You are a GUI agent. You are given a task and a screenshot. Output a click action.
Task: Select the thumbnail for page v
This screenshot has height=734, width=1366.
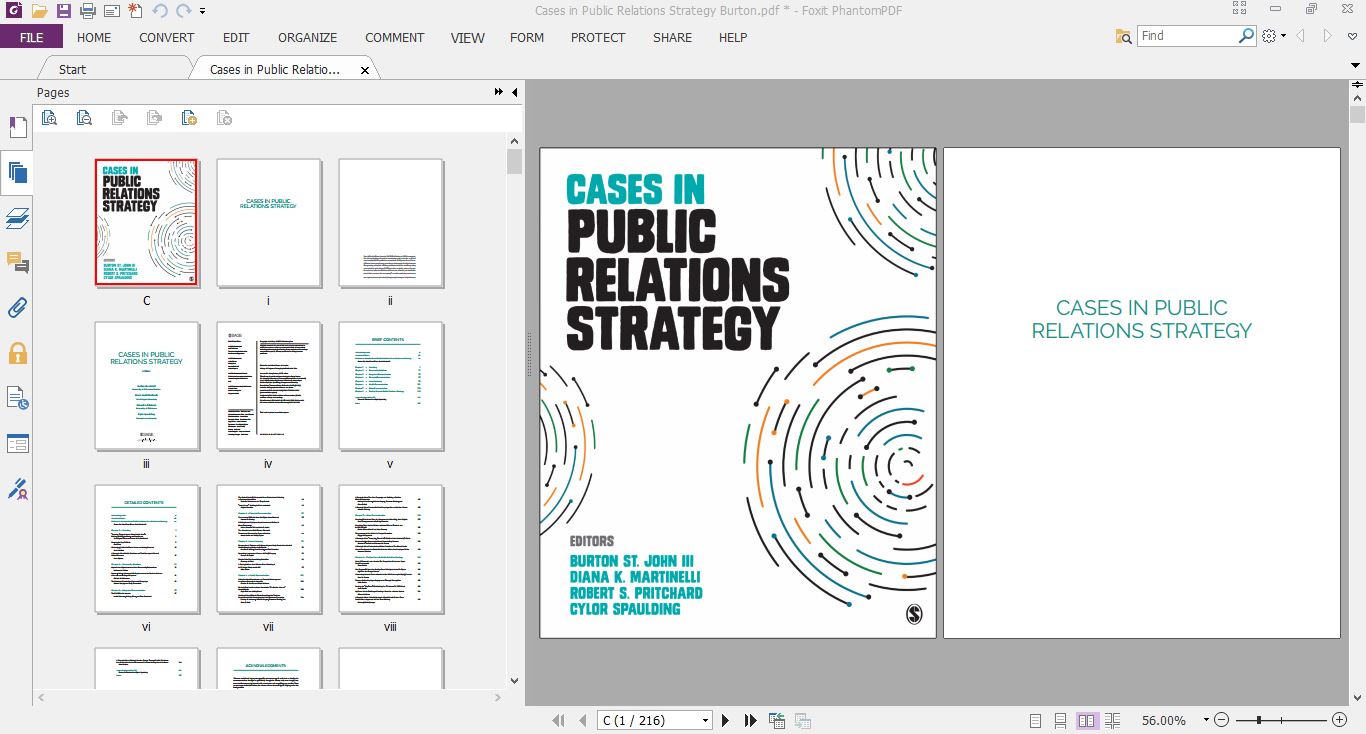[x=390, y=386]
